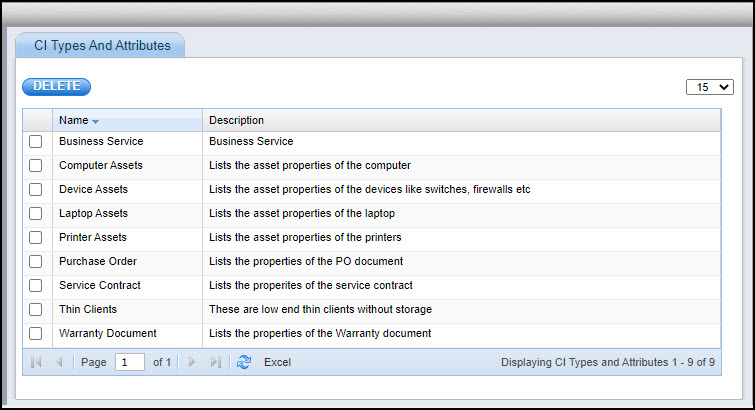755x410 pixels.
Task: Sort by the Description column header
Action: coord(236,120)
